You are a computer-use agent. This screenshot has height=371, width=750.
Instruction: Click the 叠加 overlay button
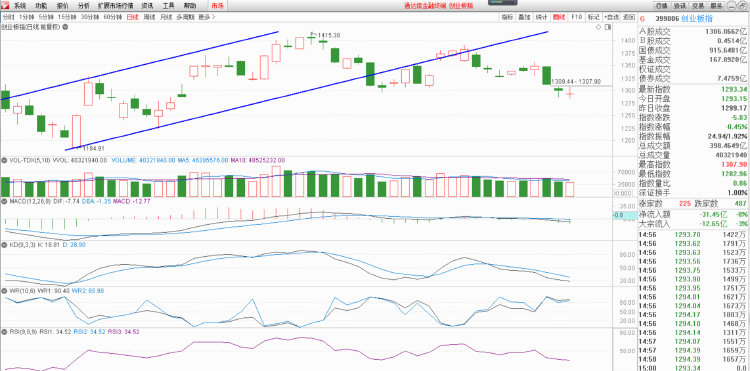(524, 17)
